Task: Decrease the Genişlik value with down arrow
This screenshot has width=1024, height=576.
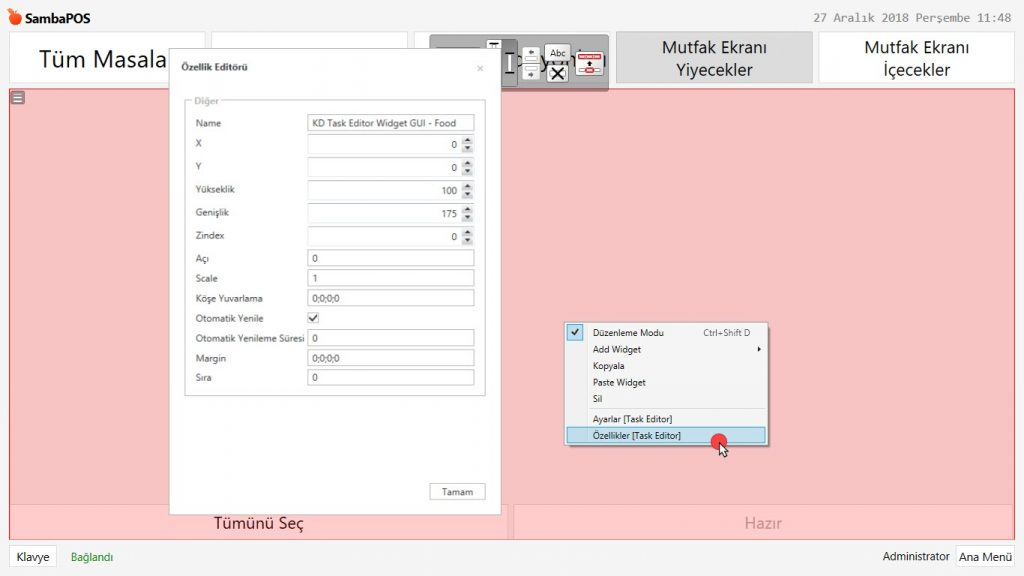Action: point(467,218)
